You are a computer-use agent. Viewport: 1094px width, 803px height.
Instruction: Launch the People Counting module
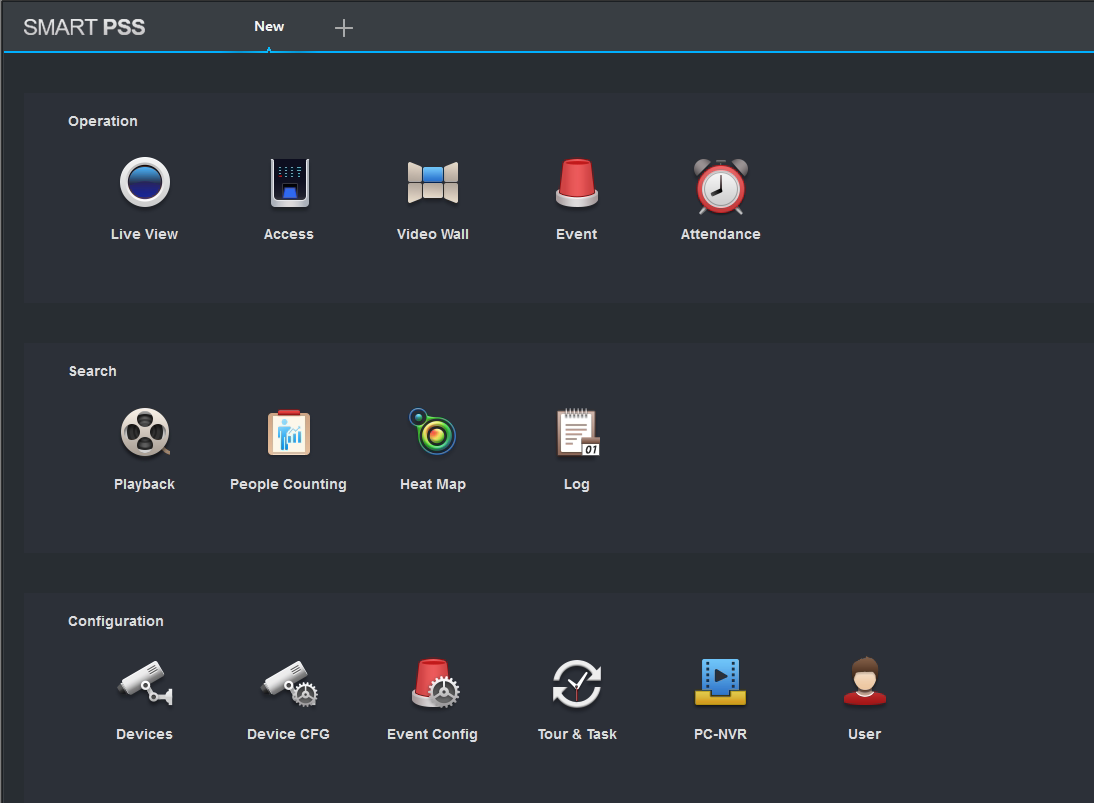coord(289,434)
